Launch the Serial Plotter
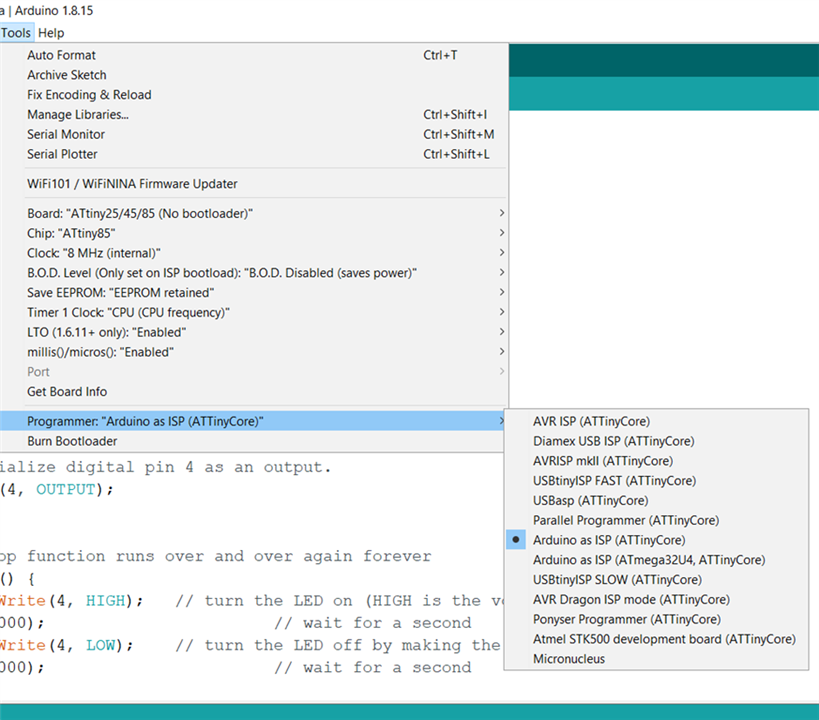Viewport: 819px width, 720px height. point(63,154)
